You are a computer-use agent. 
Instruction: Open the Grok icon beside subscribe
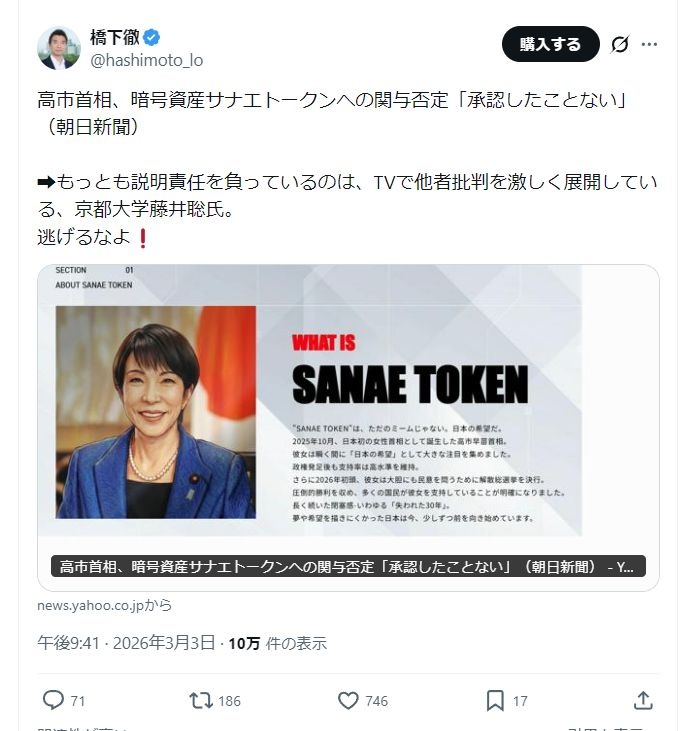(x=619, y=44)
